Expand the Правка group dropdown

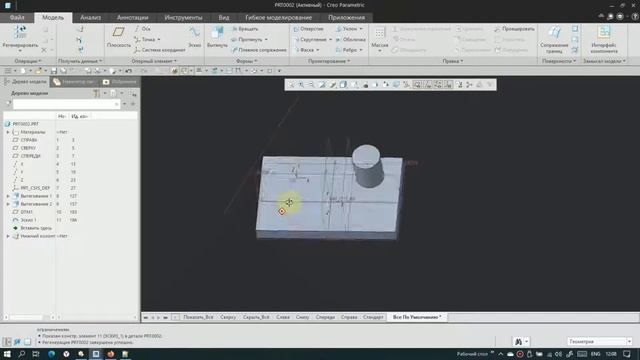click(453, 61)
